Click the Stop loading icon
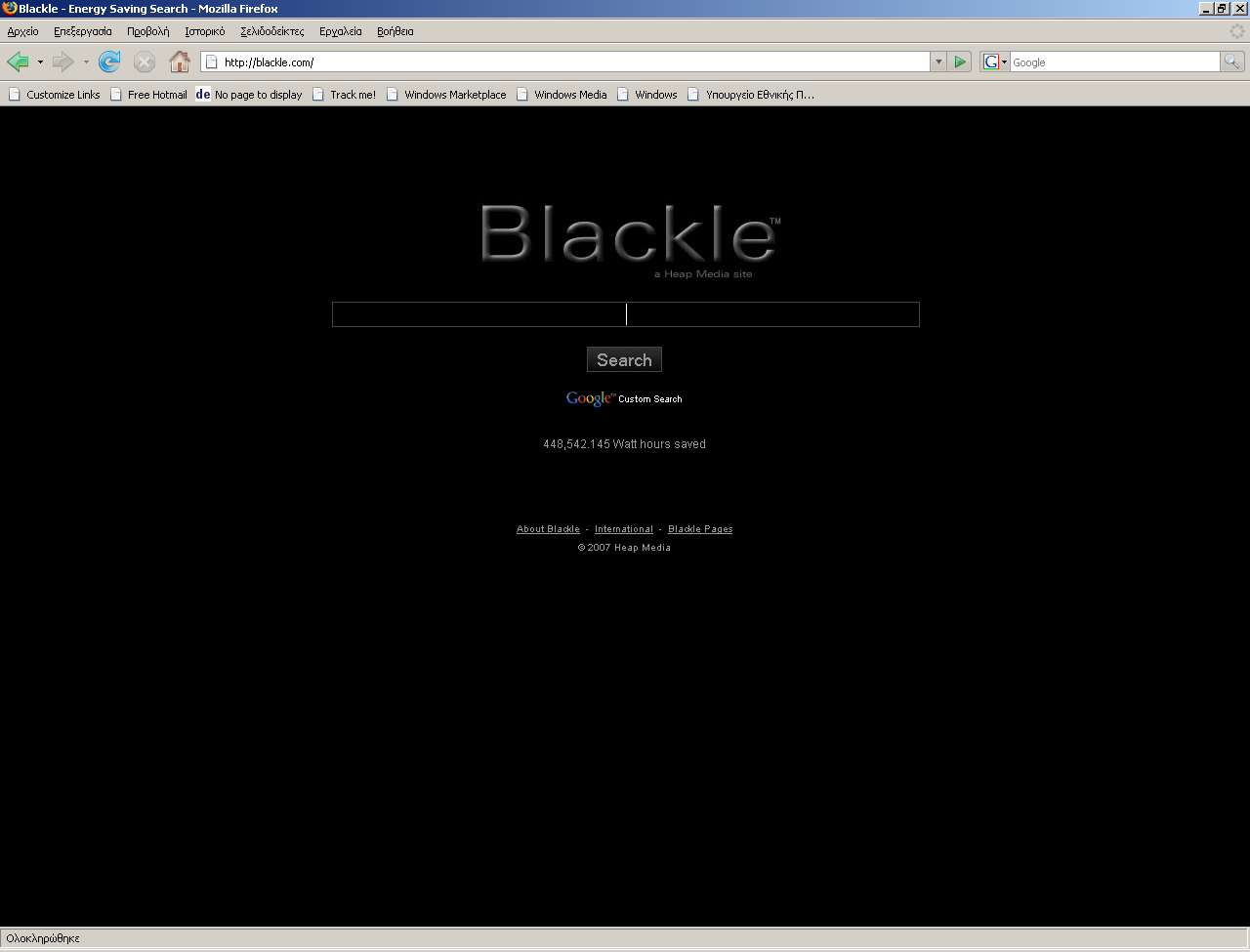This screenshot has height=952, width=1250. [145, 62]
